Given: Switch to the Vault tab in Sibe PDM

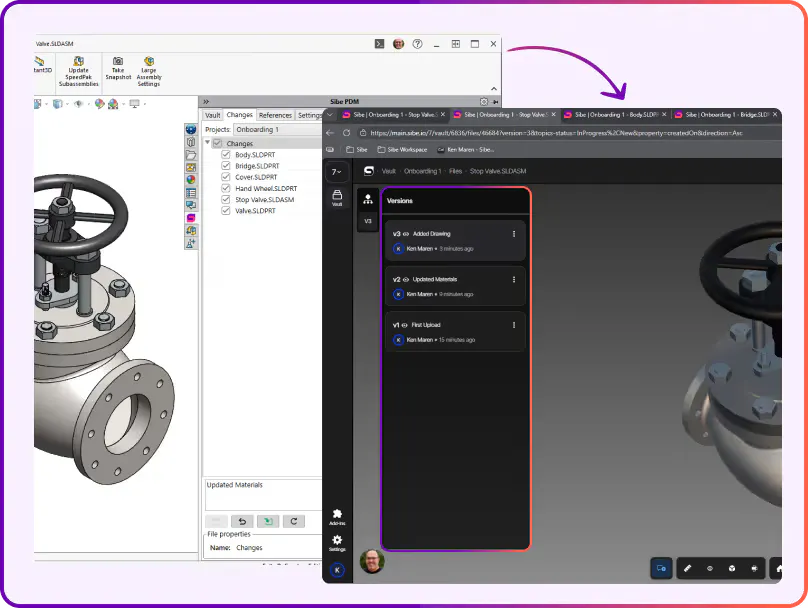Looking at the screenshot, I should tap(212, 115).
